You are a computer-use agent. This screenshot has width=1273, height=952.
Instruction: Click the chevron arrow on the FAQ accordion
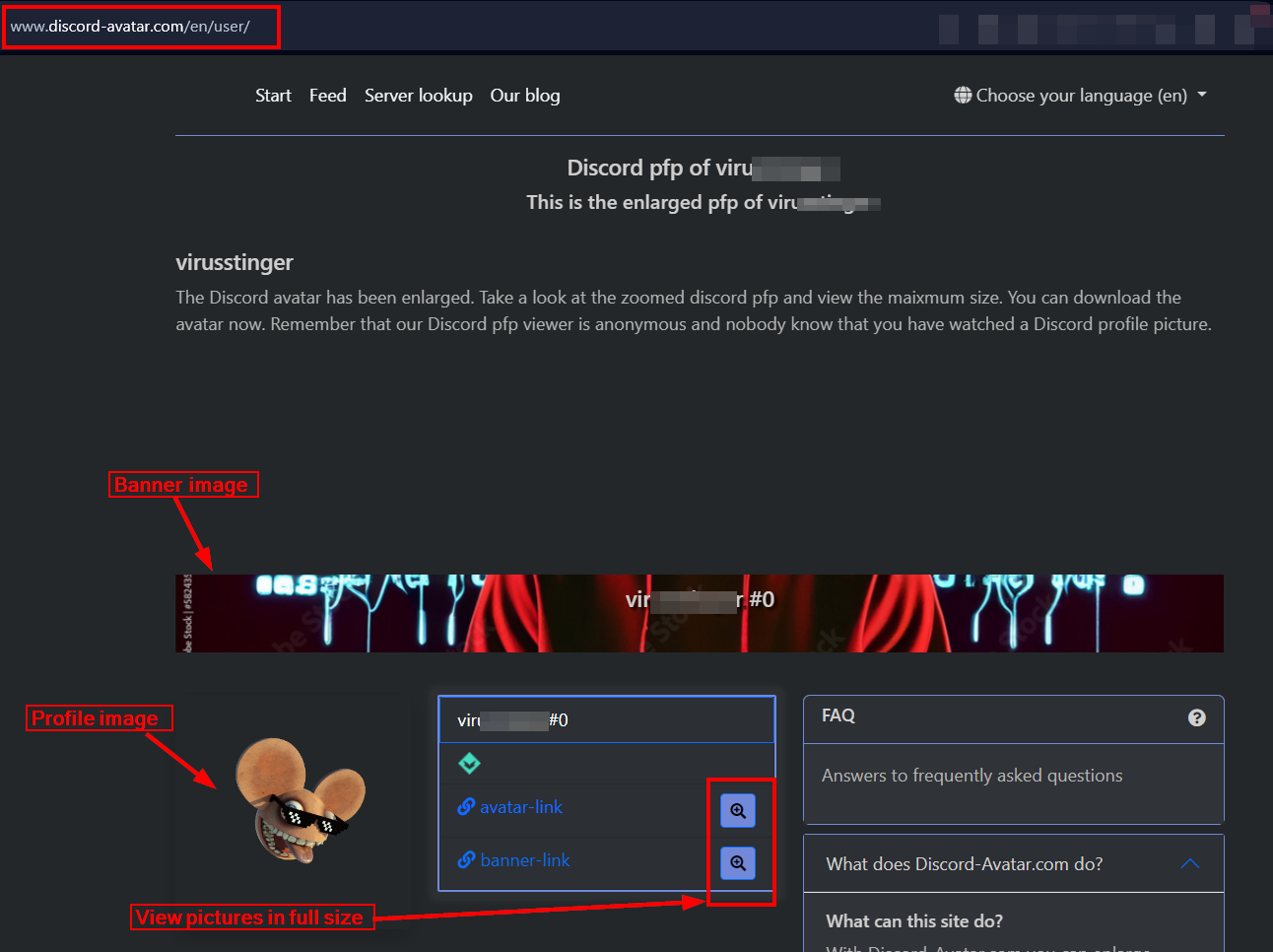point(1190,863)
